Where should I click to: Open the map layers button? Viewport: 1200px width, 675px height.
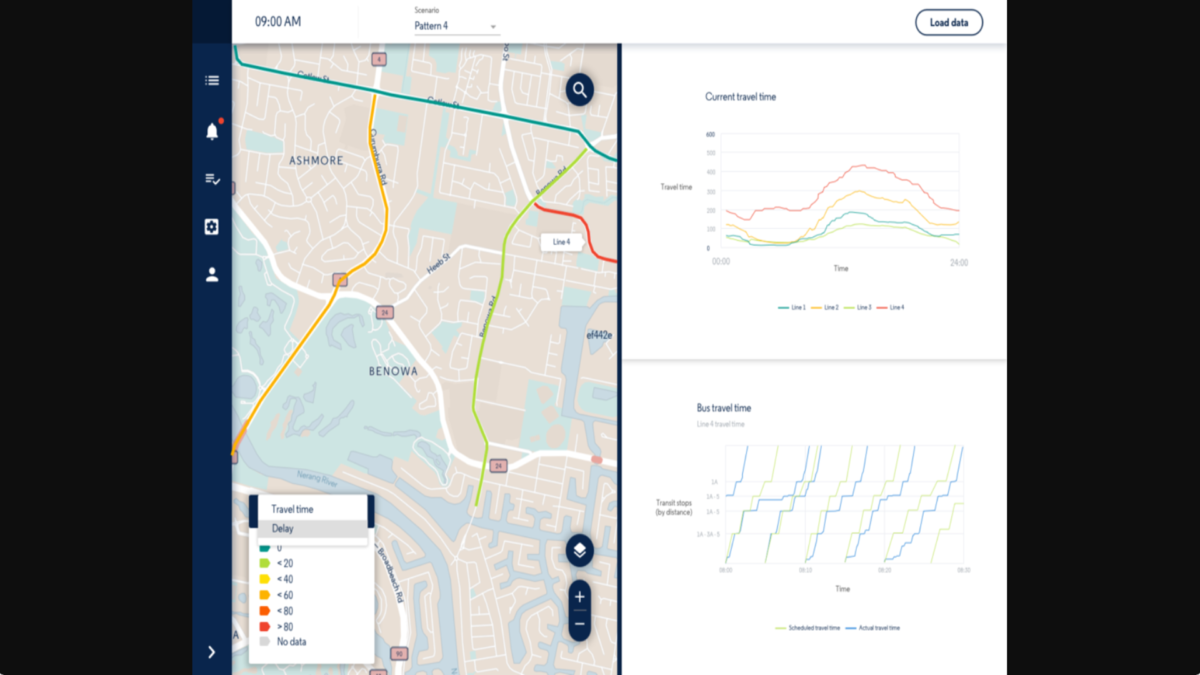pos(580,550)
